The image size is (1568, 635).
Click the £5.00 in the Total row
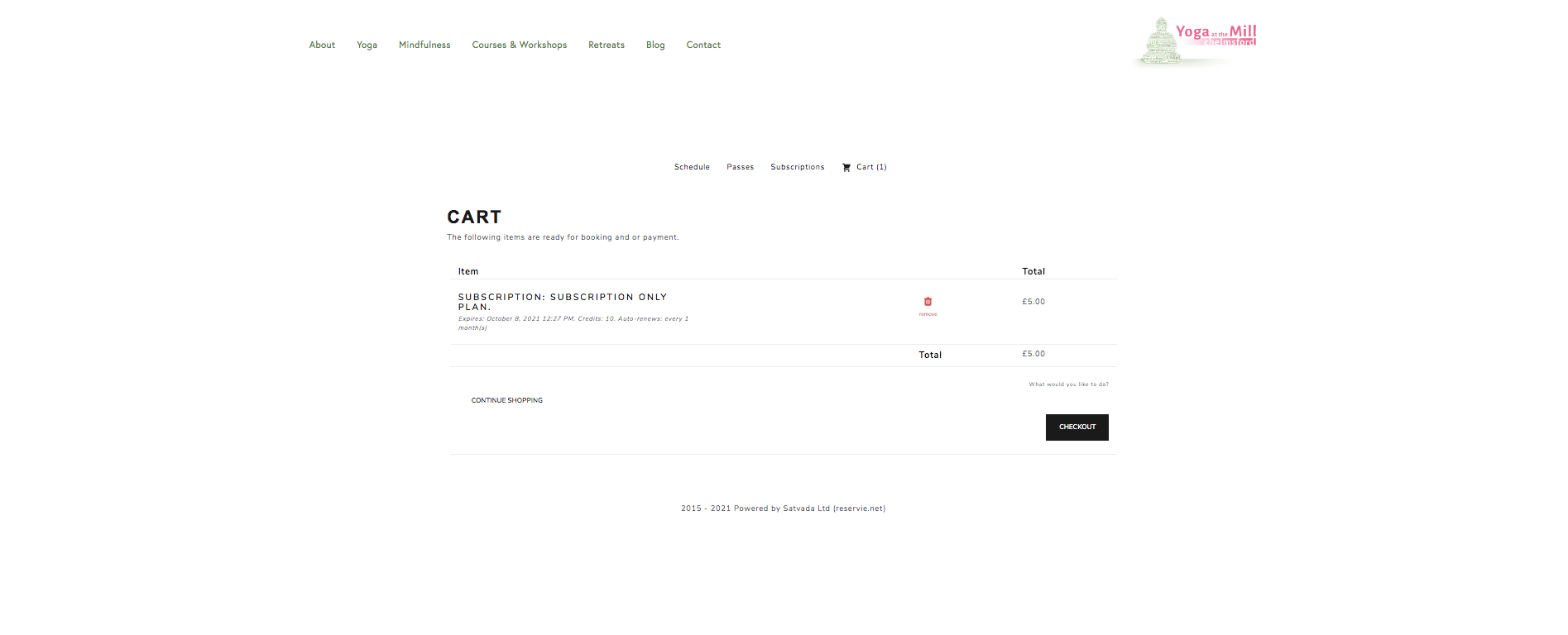click(x=1033, y=354)
